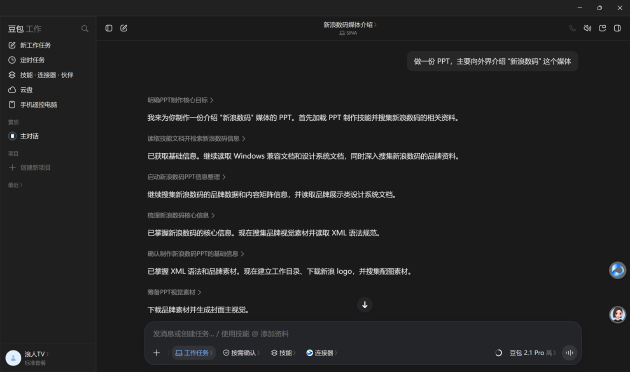Expand the 筹备PPT视觉素材 step
The width and height of the screenshot is (630, 372).
[174, 292]
